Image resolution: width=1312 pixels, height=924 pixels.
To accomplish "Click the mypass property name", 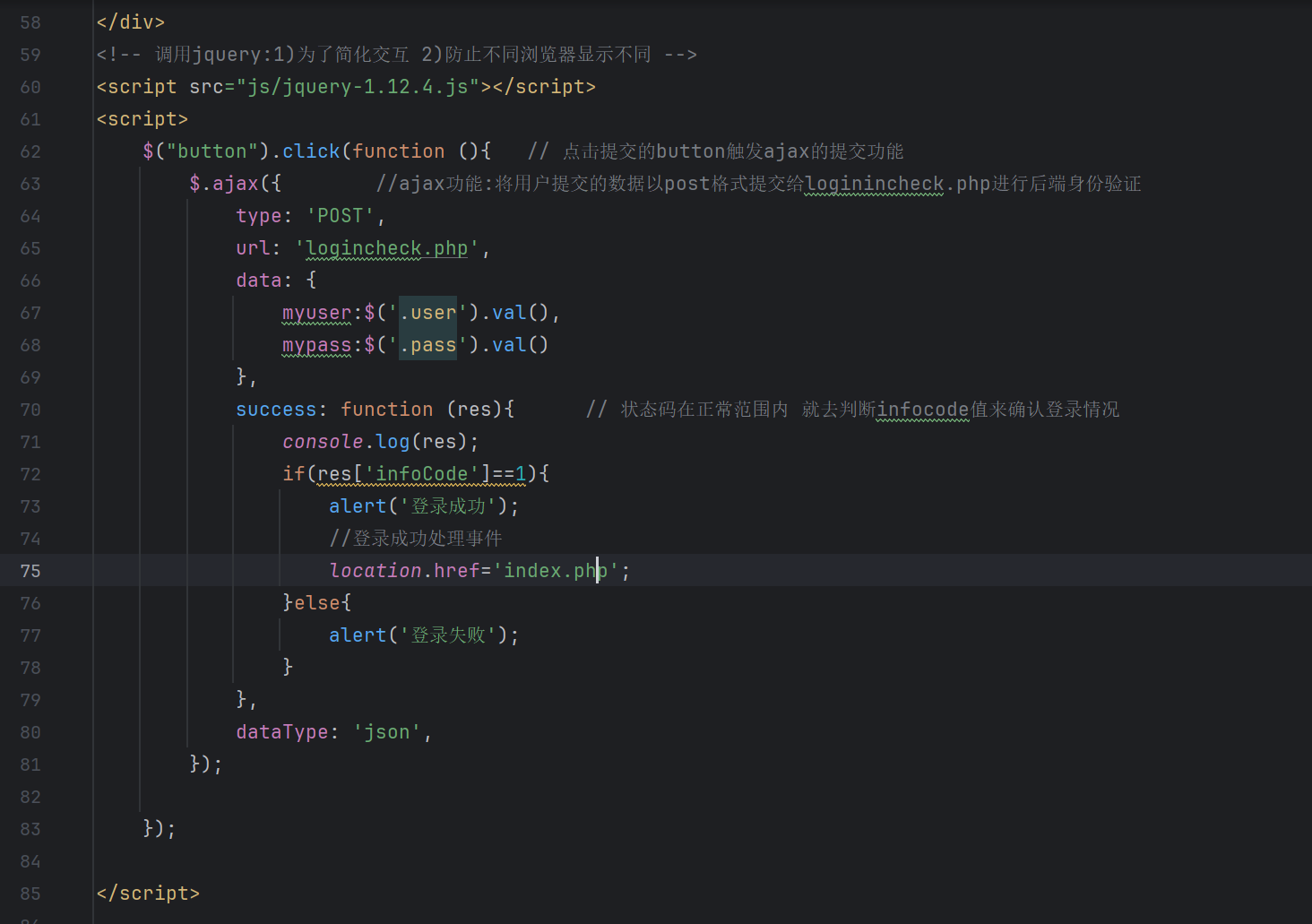I will (x=317, y=345).
